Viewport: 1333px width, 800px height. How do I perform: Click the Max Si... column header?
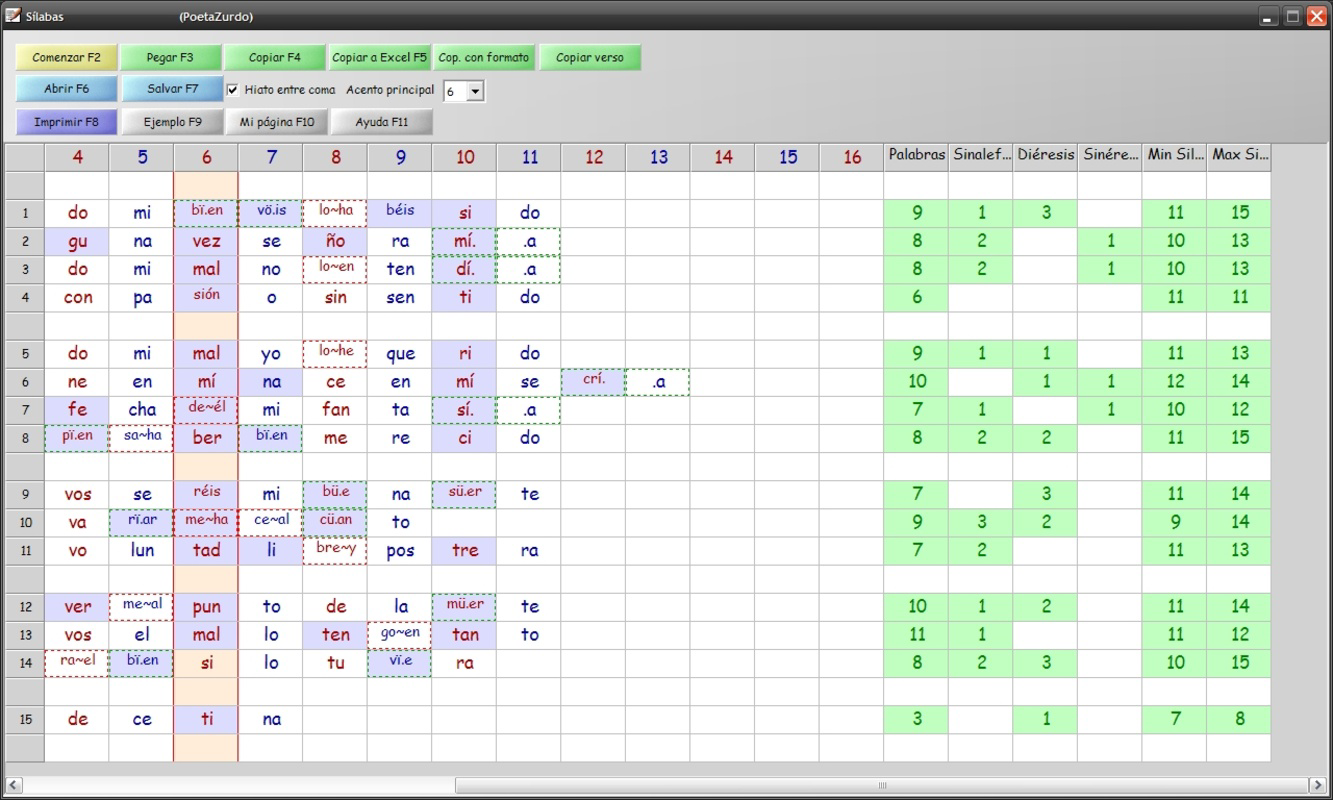[x=1239, y=155]
